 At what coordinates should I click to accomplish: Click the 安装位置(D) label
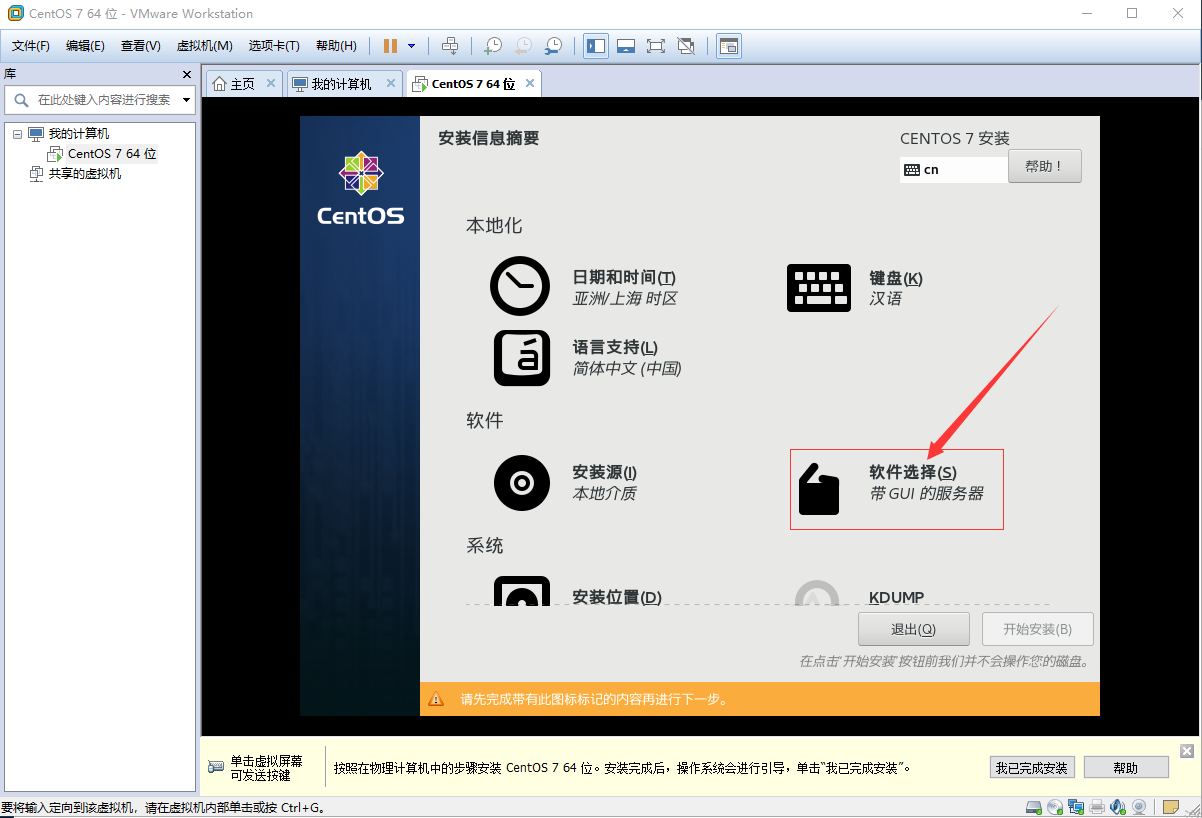pyautogui.click(x=617, y=597)
